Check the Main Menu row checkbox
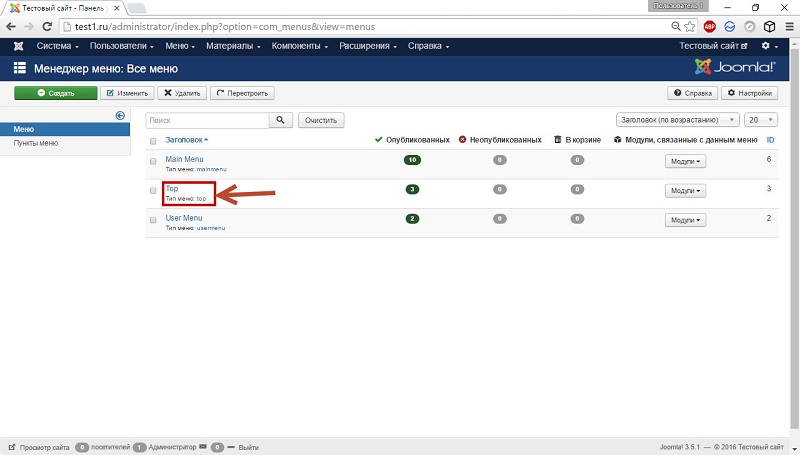 [x=153, y=161]
